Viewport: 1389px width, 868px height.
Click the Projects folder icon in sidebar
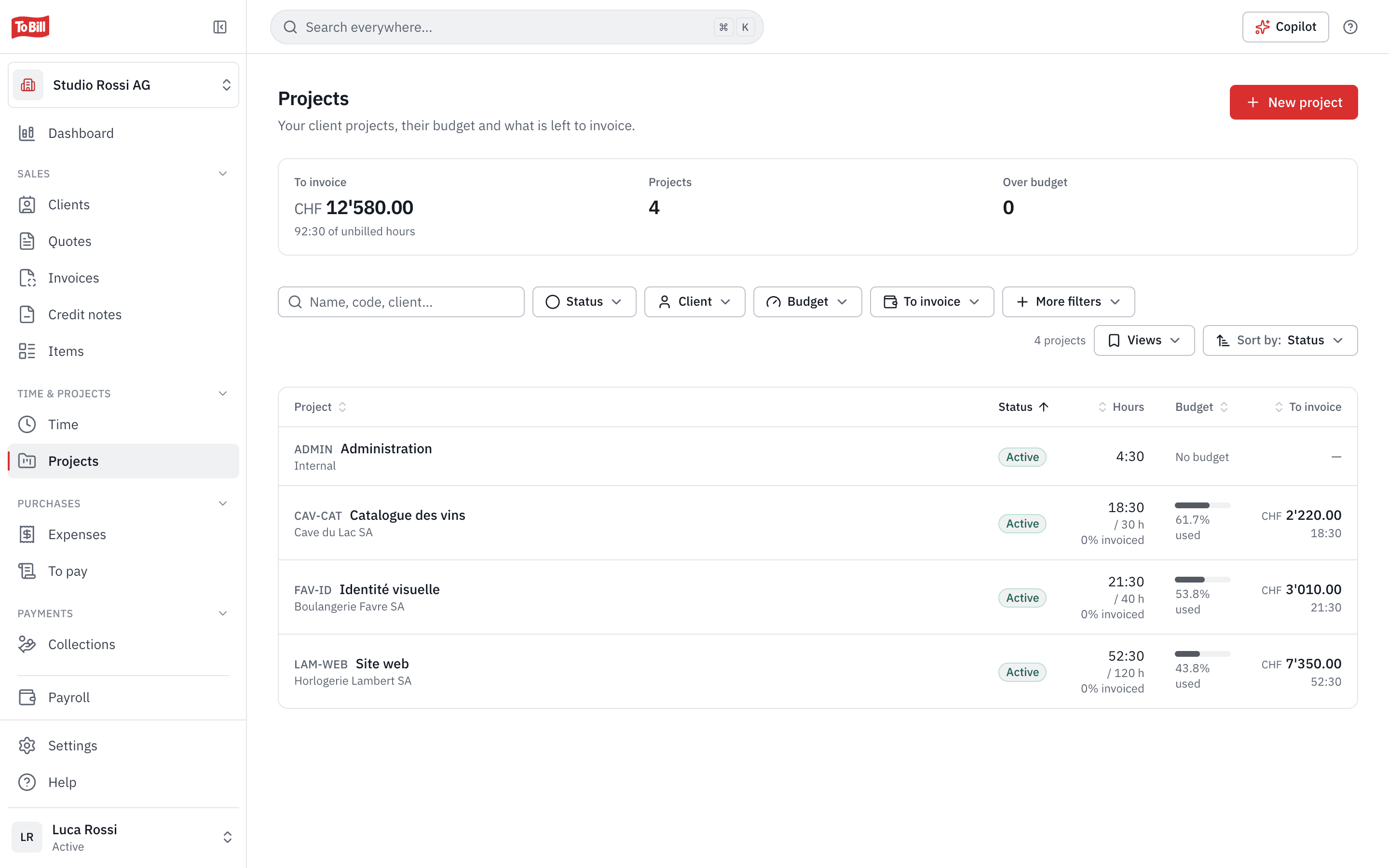pyautogui.click(x=27, y=461)
